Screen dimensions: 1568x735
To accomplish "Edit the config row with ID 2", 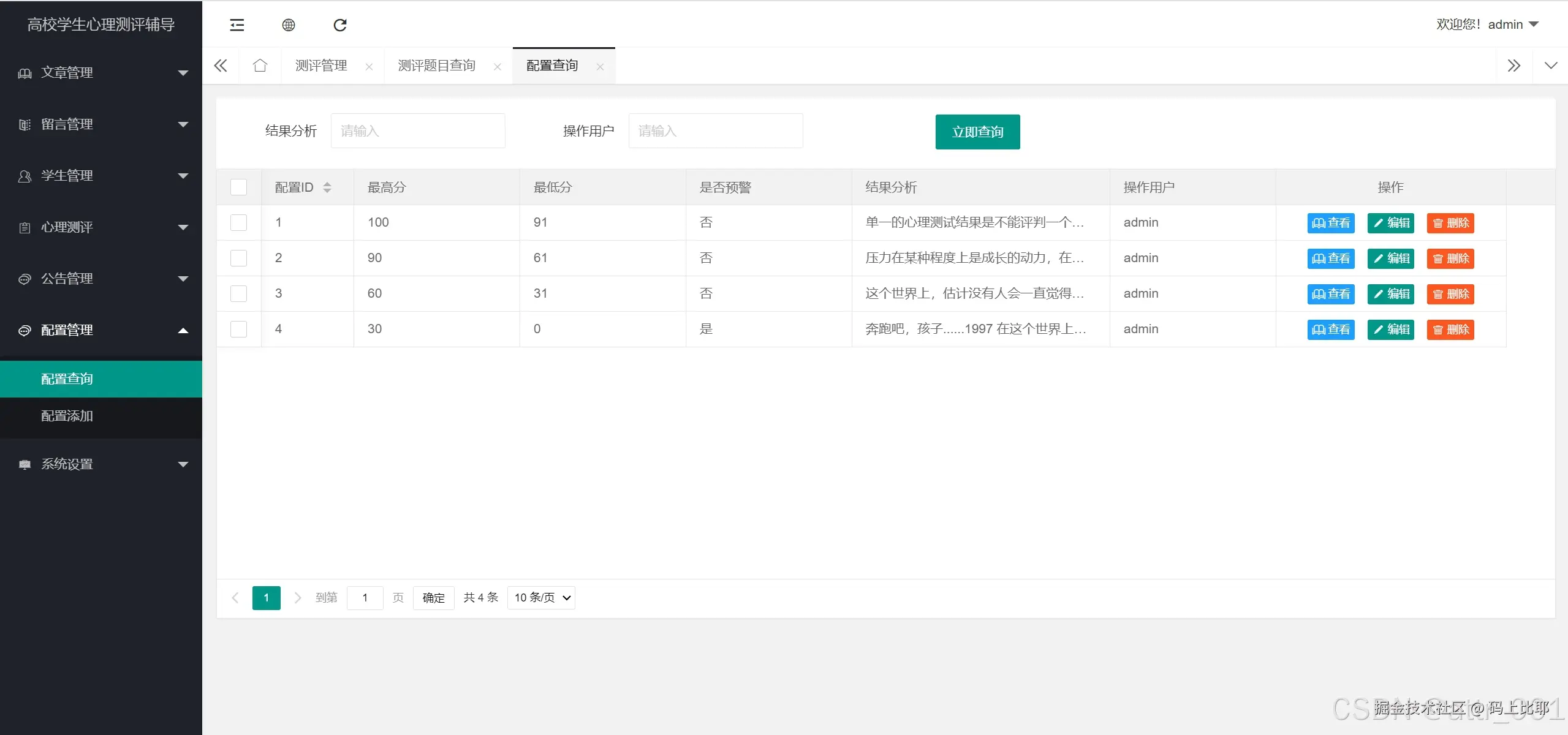I will coord(1391,258).
